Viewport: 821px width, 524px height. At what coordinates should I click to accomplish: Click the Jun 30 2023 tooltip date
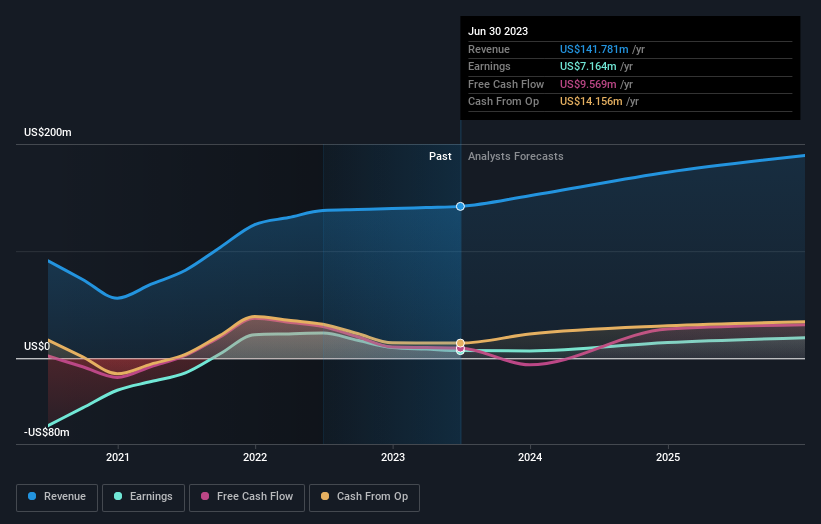pos(498,31)
